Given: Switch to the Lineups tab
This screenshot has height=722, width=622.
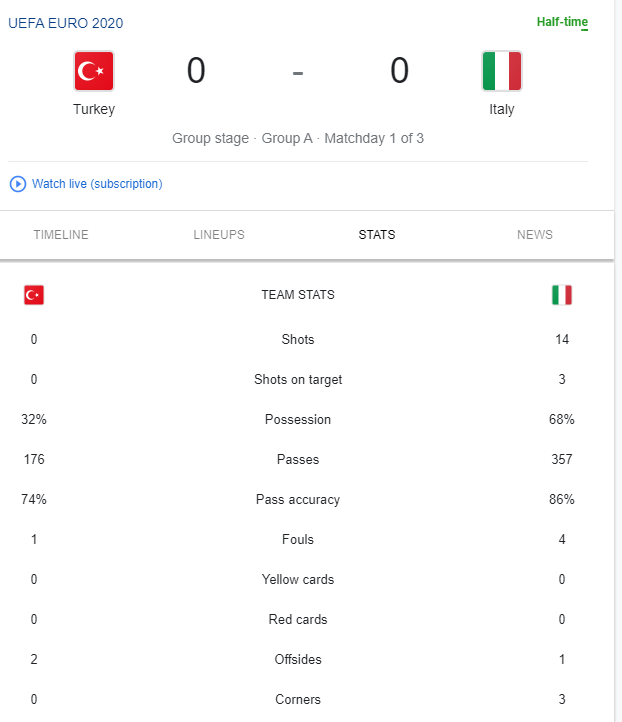Looking at the screenshot, I should 219,235.
